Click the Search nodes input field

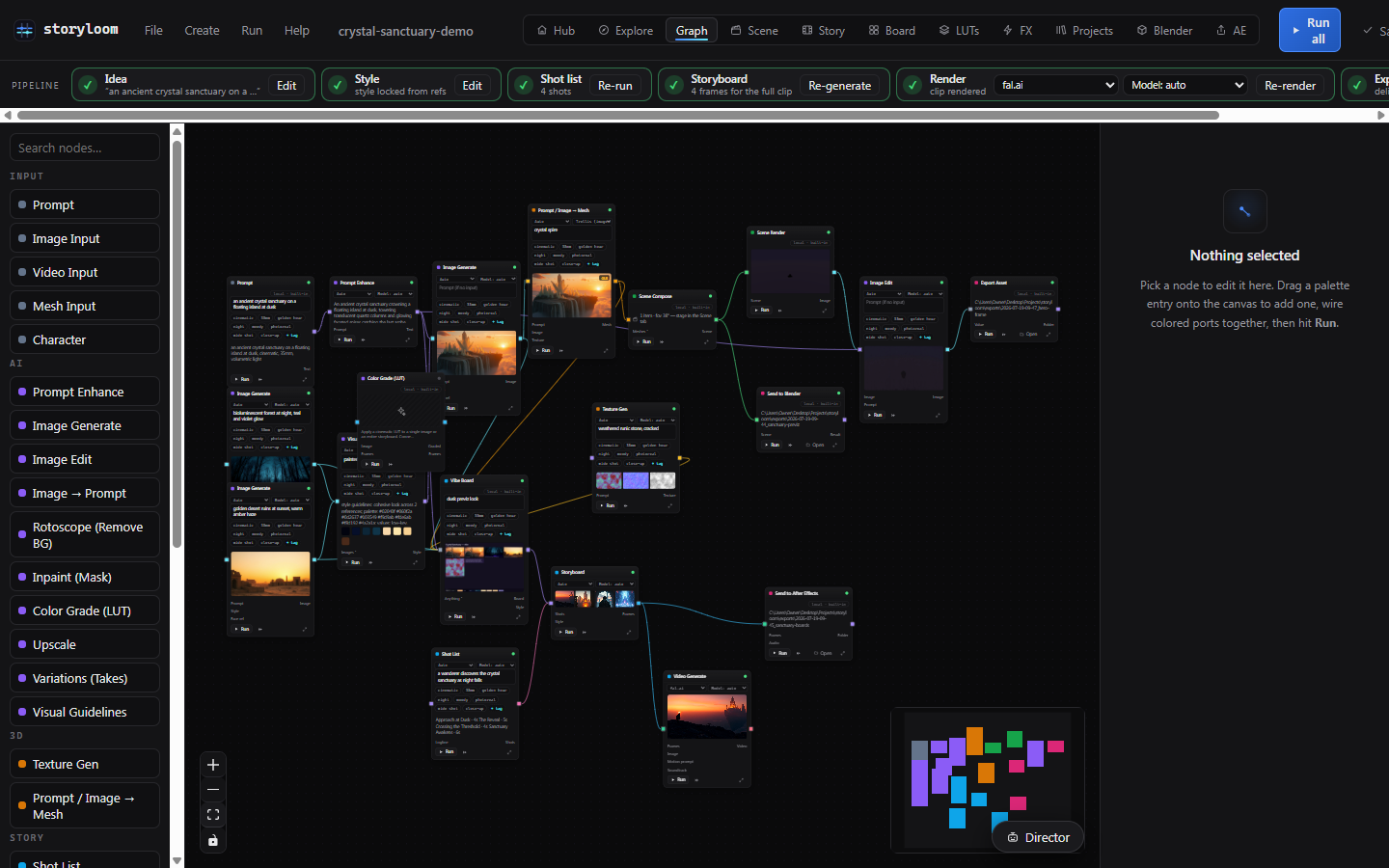[x=85, y=148]
